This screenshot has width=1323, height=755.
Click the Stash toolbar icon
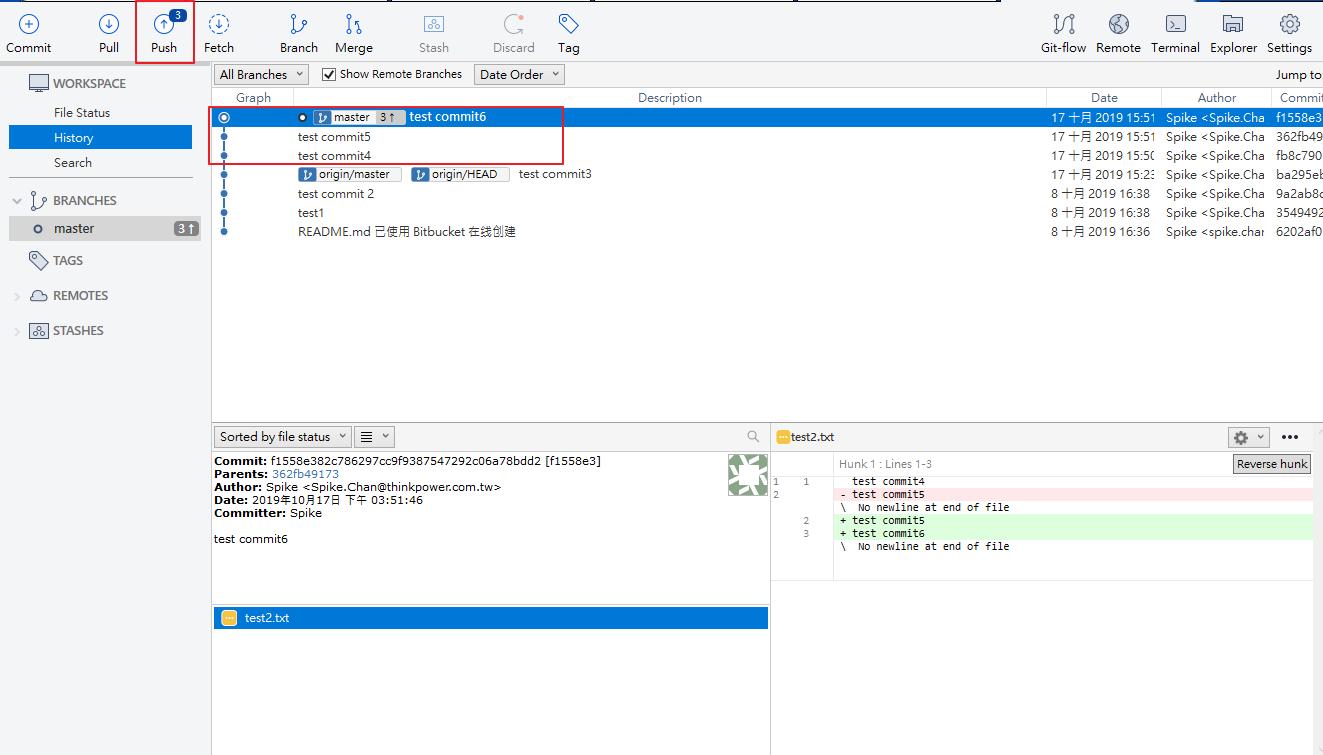point(434,34)
